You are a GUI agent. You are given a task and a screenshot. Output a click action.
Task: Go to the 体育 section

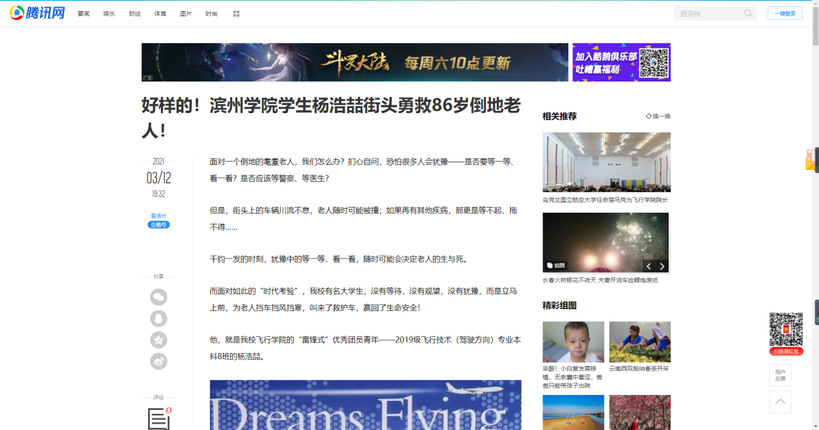pos(161,14)
